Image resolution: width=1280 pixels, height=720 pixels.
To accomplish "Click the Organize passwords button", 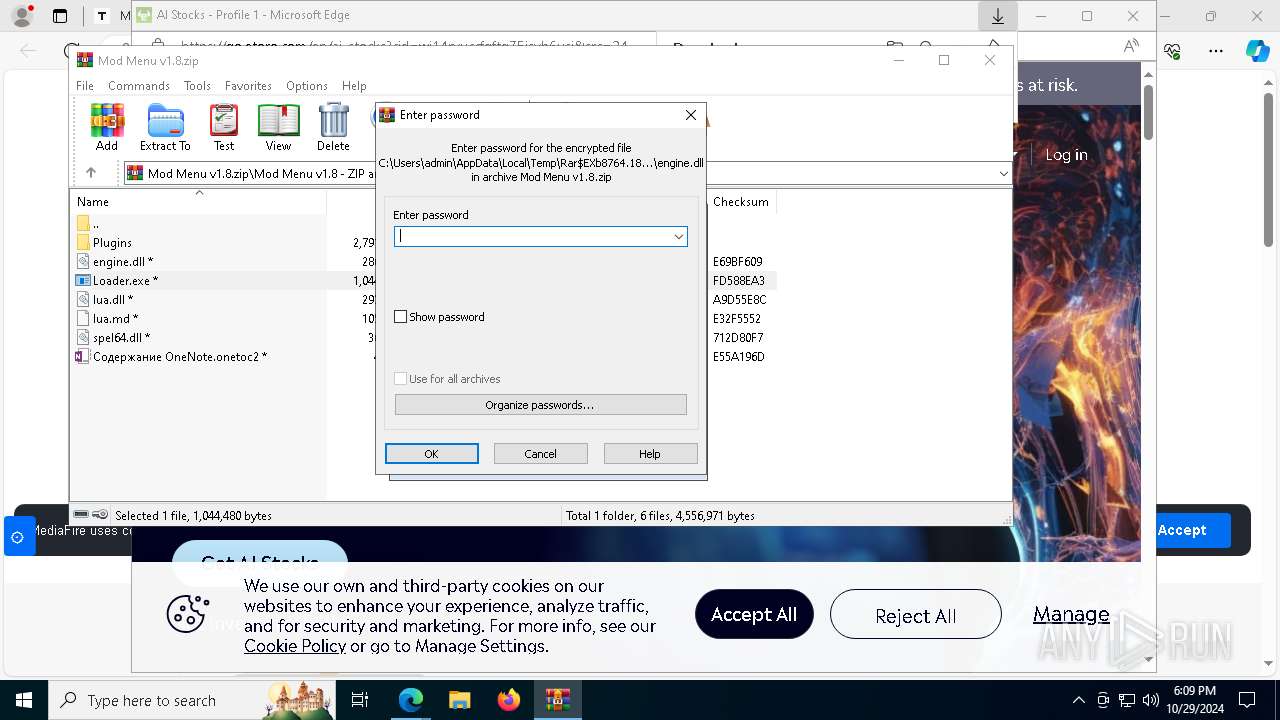I will tap(540, 405).
